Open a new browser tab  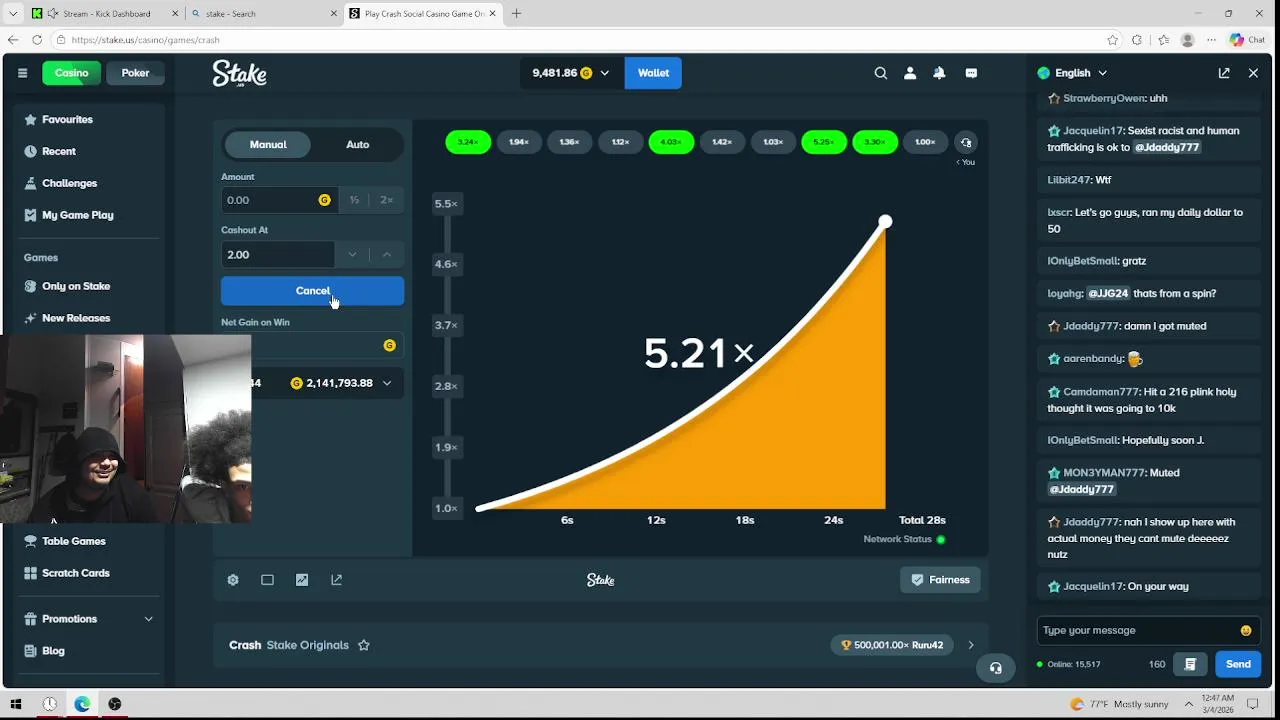[516, 14]
